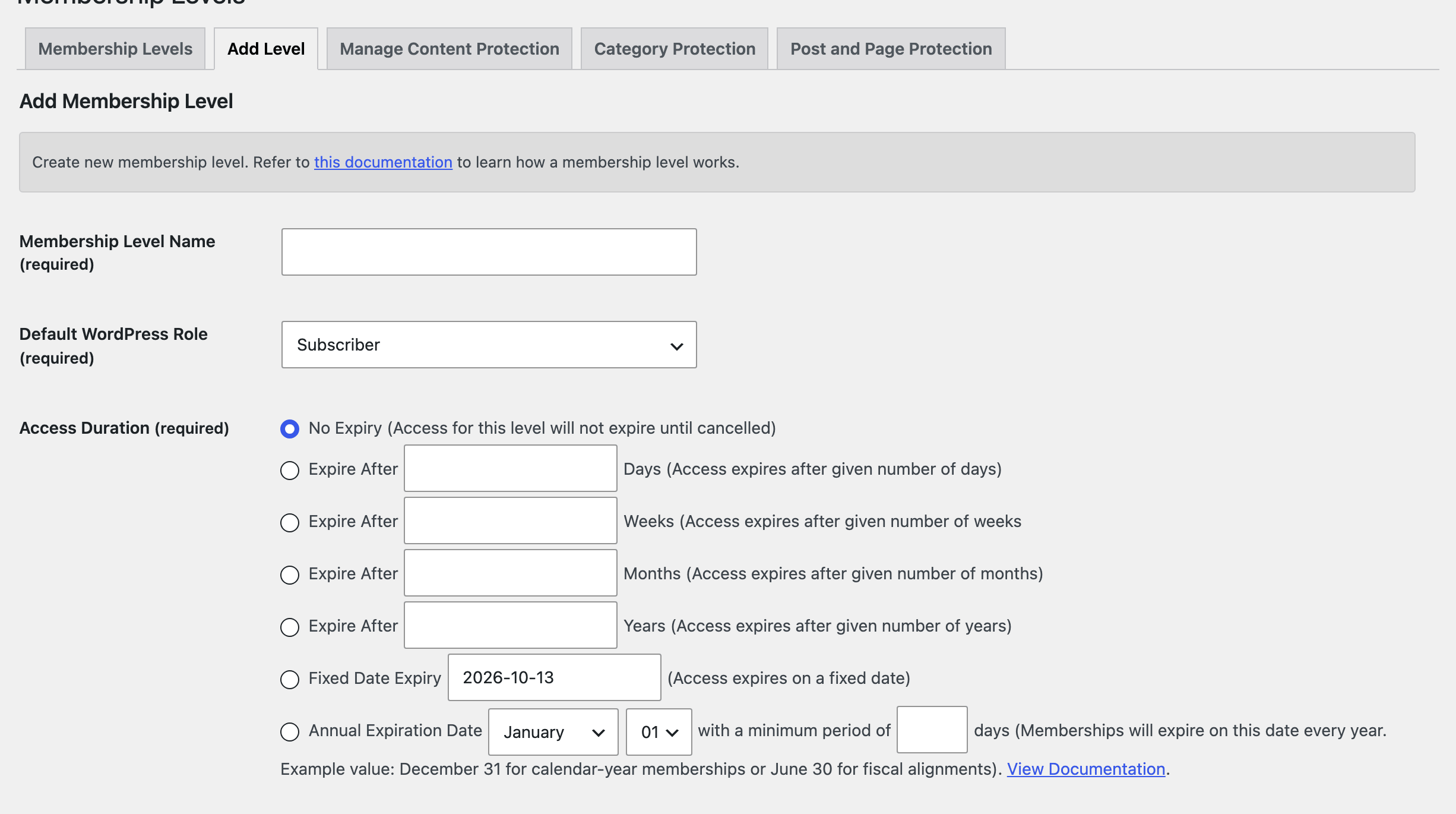Focus the number of days input field
Viewport: 1456px width, 814px height.
[511, 468]
